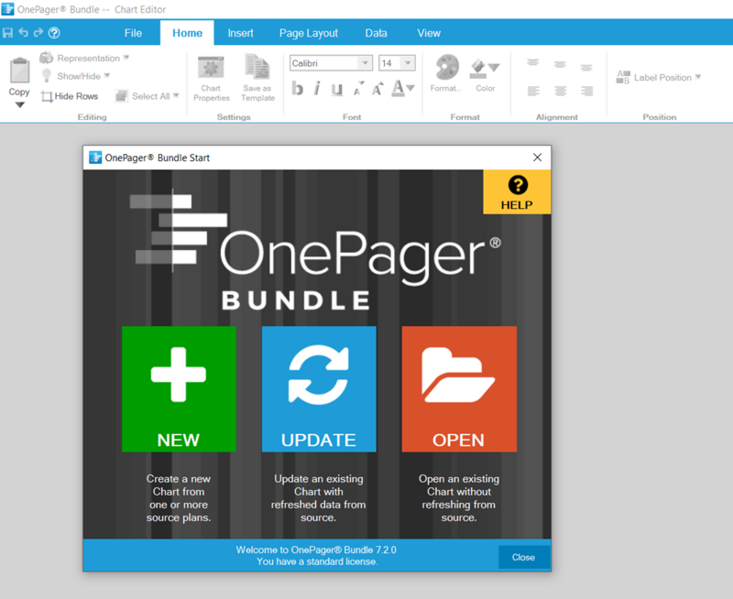733x599 pixels.
Task: Click the font color A button
Action: 398,88
